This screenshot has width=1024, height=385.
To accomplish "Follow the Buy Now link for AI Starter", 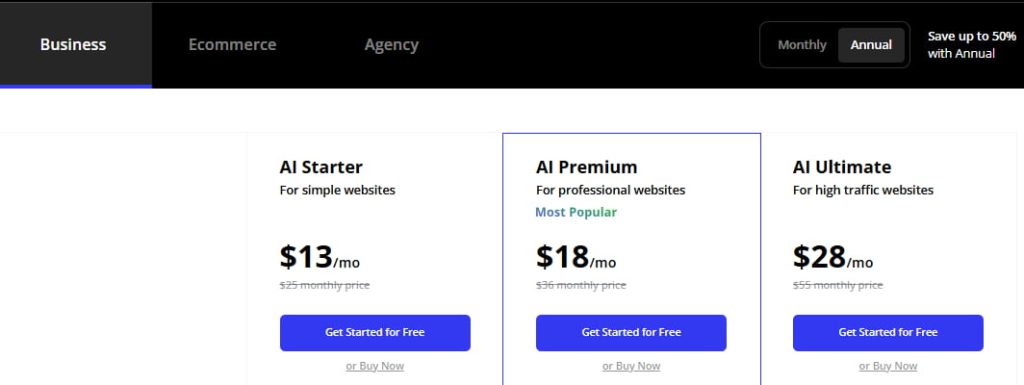I will 375,366.
